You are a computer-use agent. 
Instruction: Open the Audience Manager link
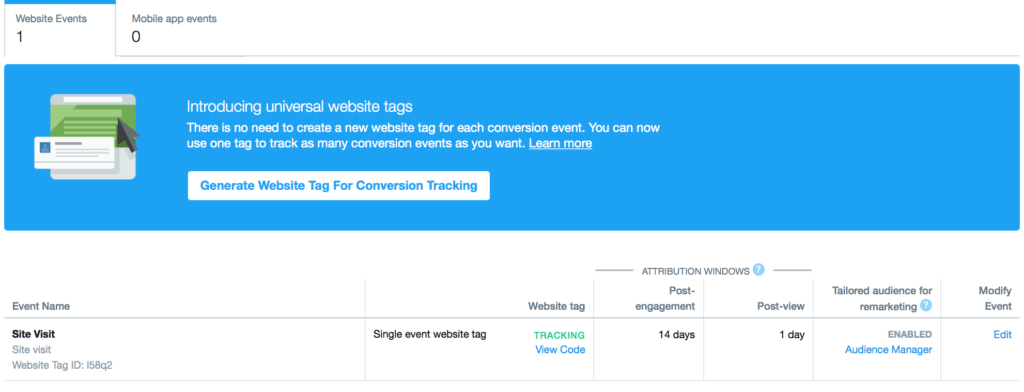[888, 350]
